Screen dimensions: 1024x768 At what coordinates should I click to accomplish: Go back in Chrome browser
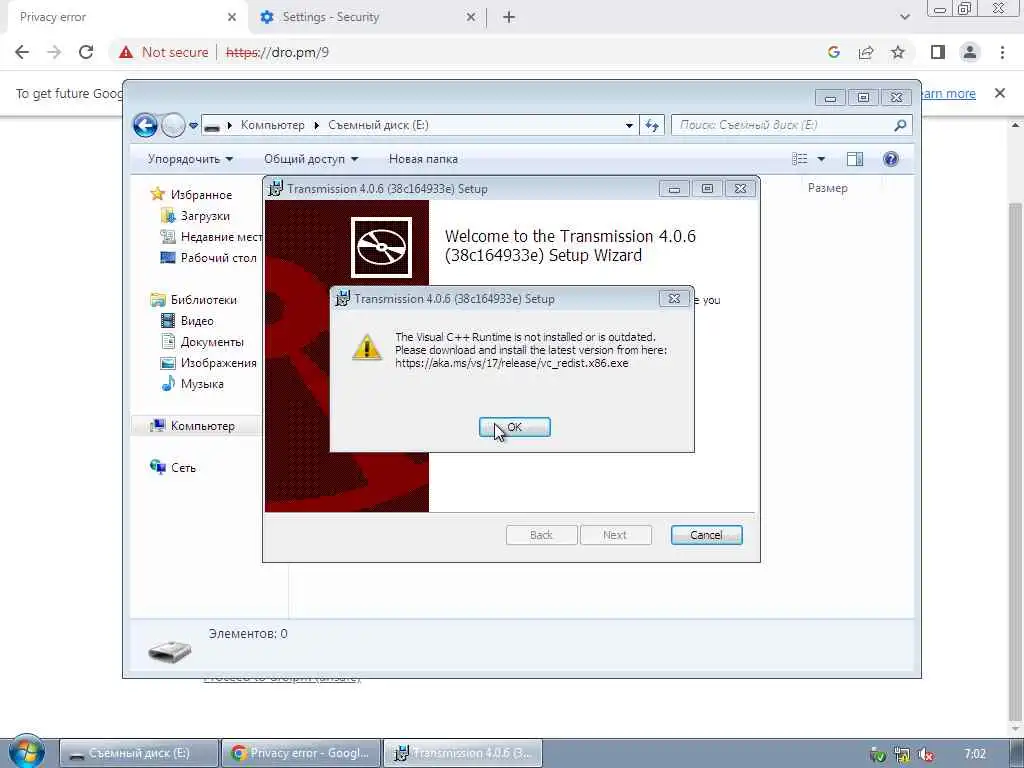click(22, 52)
